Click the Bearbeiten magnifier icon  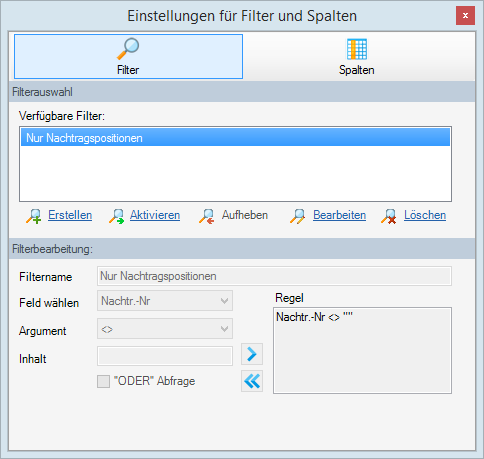click(x=298, y=216)
